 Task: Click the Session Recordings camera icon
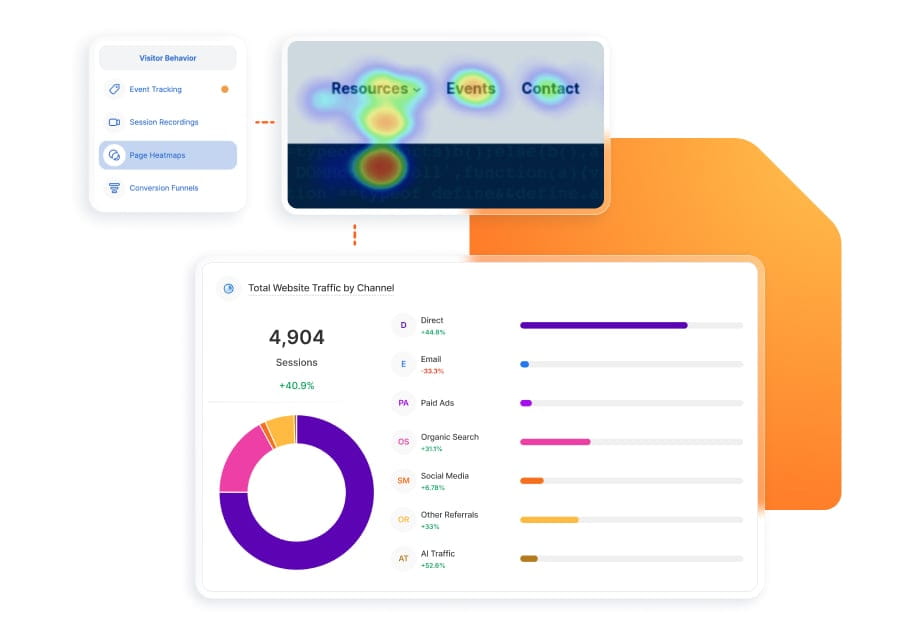113,122
